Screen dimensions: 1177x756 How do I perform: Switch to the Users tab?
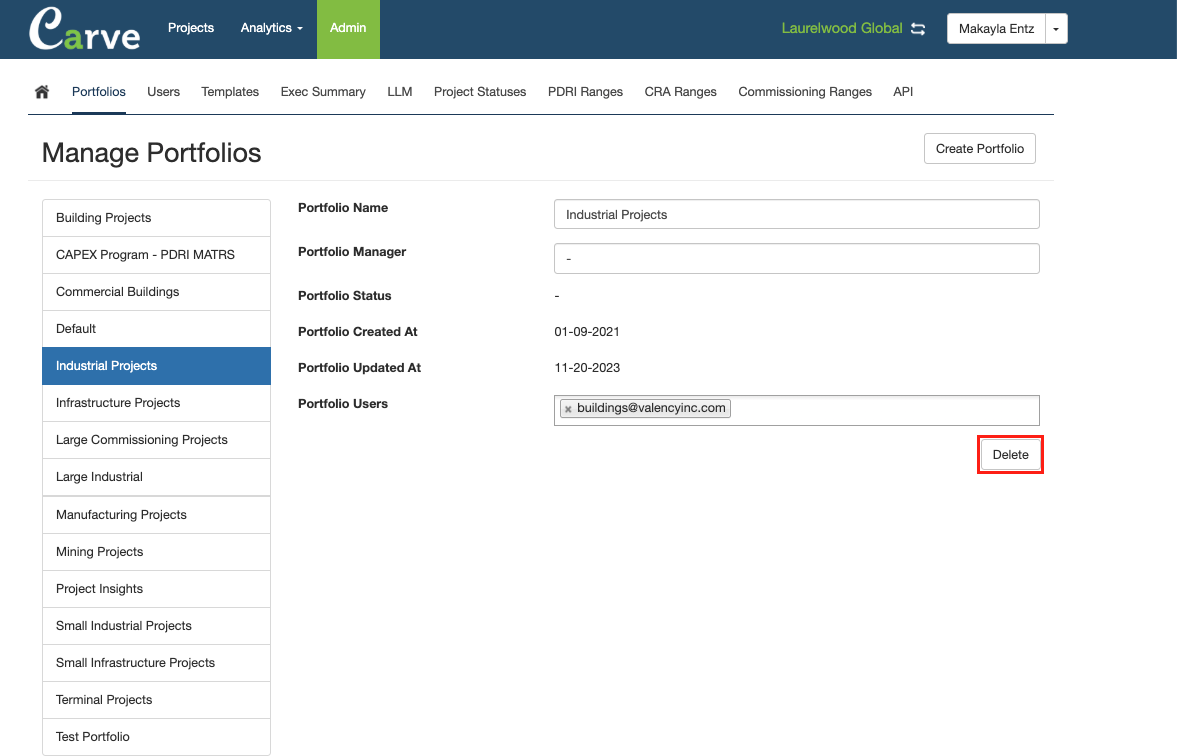tap(163, 92)
